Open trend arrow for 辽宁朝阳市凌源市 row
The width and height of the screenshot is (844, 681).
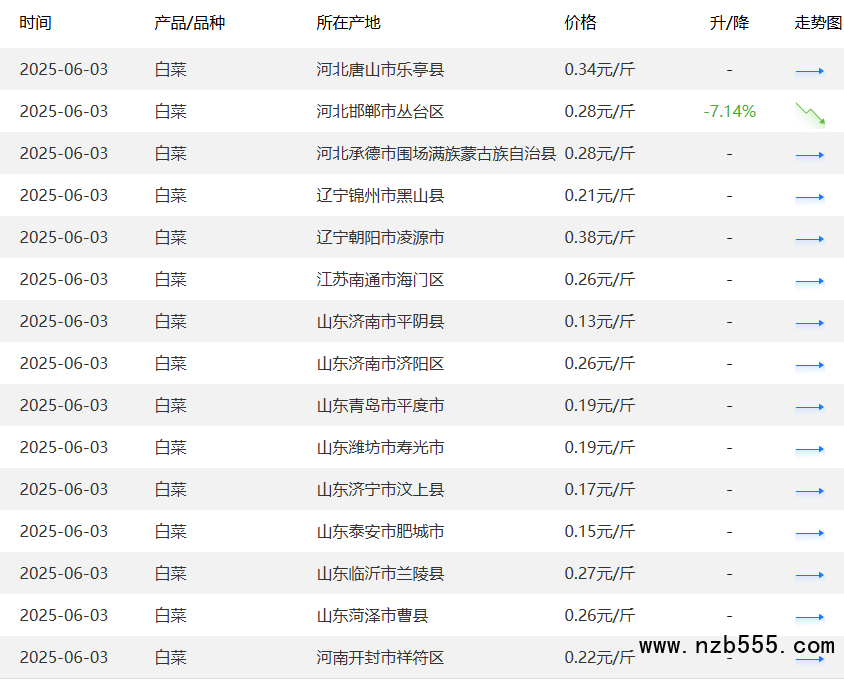pos(810,239)
